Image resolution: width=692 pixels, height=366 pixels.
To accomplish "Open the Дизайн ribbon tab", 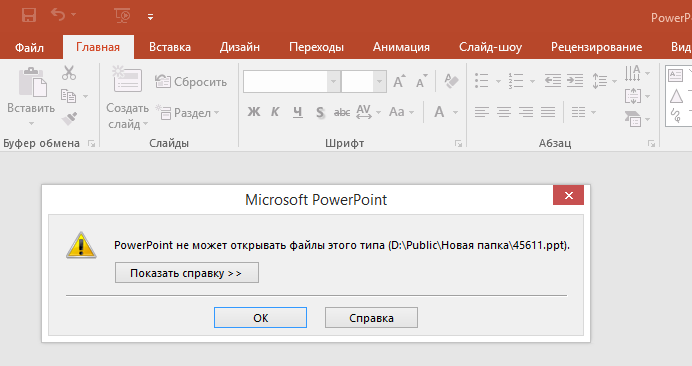I will (x=240, y=47).
